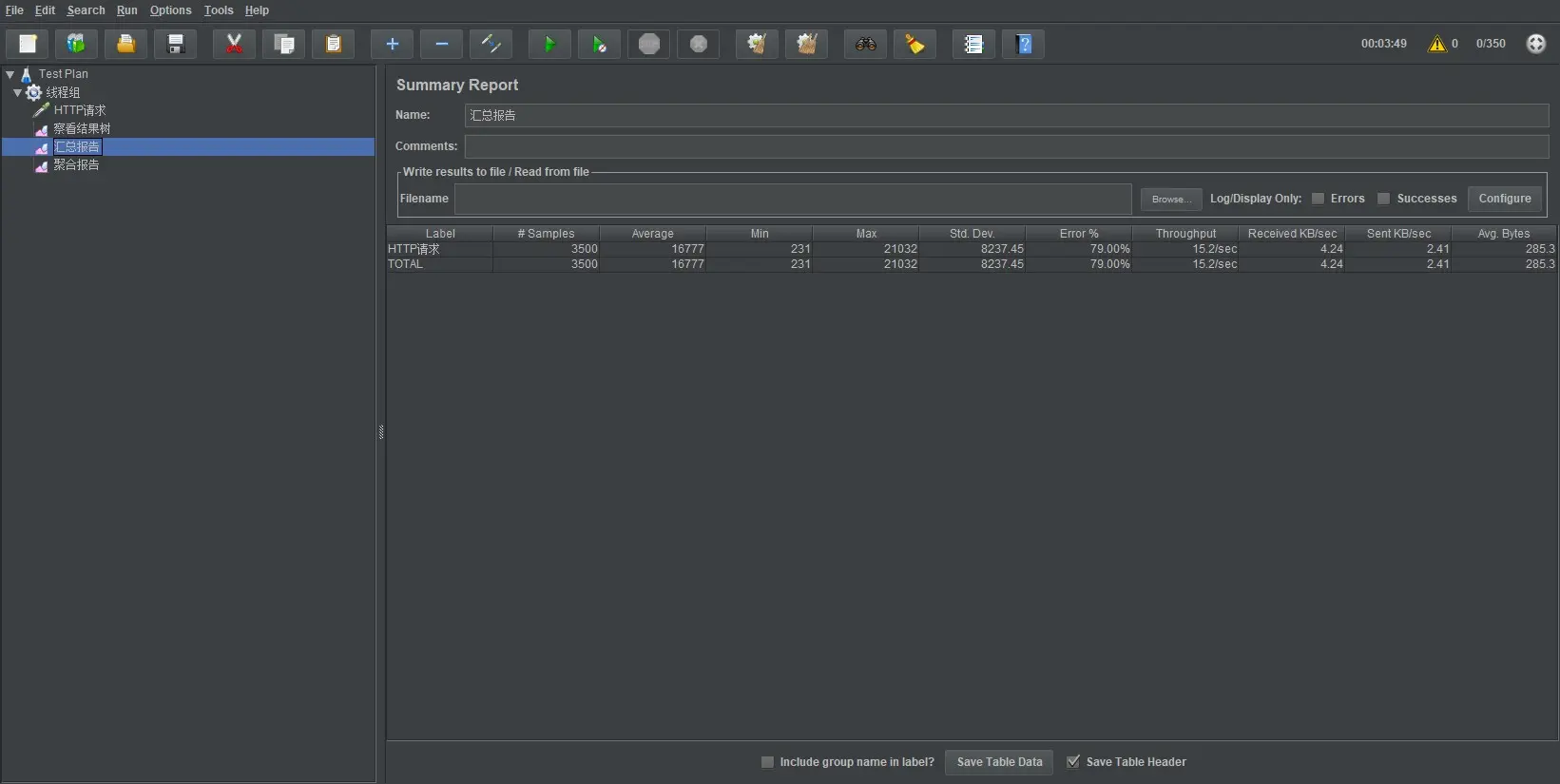Sort by Average column header
This screenshot has width=1560, height=784.
pyautogui.click(x=653, y=234)
